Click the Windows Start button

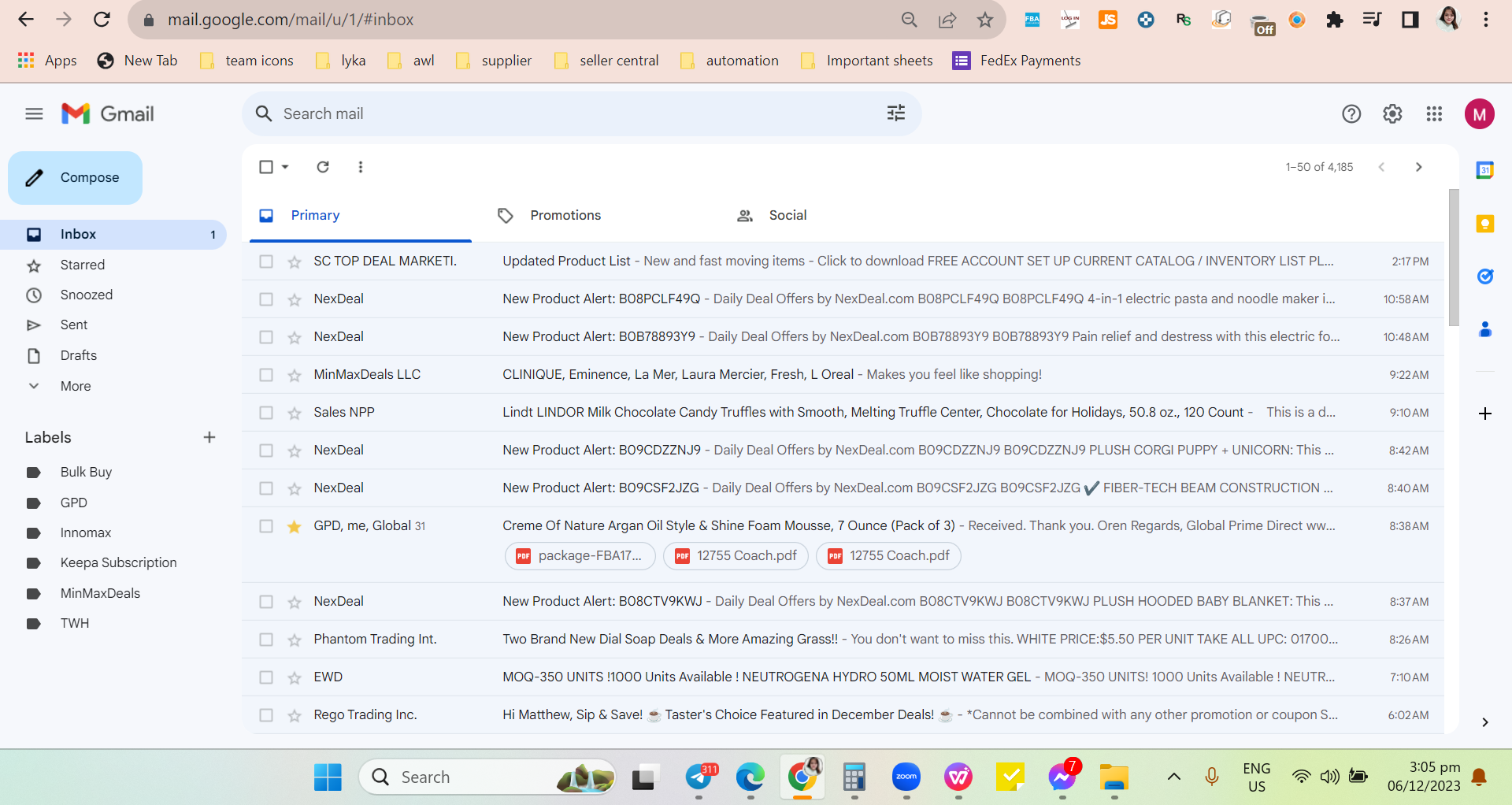click(x=328, y=777)
